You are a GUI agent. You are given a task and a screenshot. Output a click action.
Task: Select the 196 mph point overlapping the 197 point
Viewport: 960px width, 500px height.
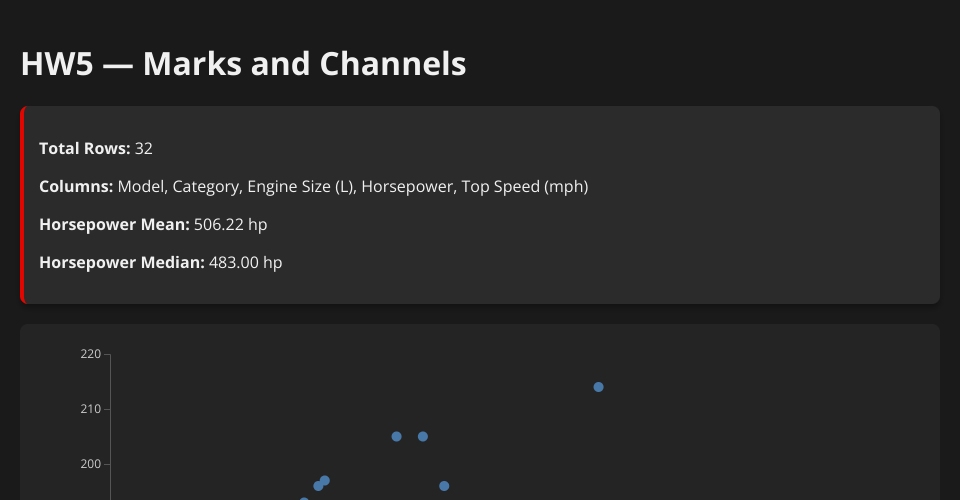coord(318,486)
